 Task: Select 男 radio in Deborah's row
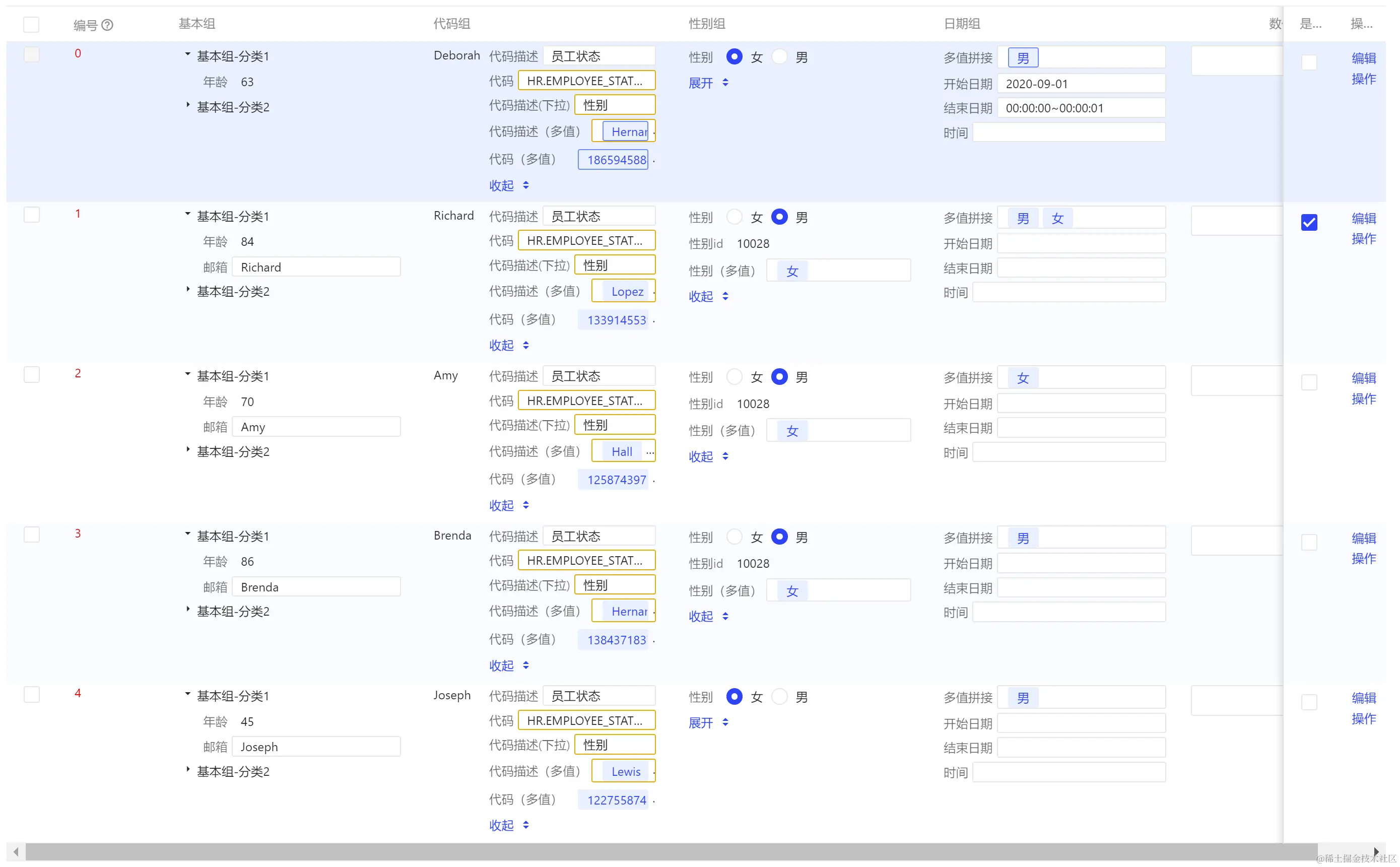click(779, 57)
